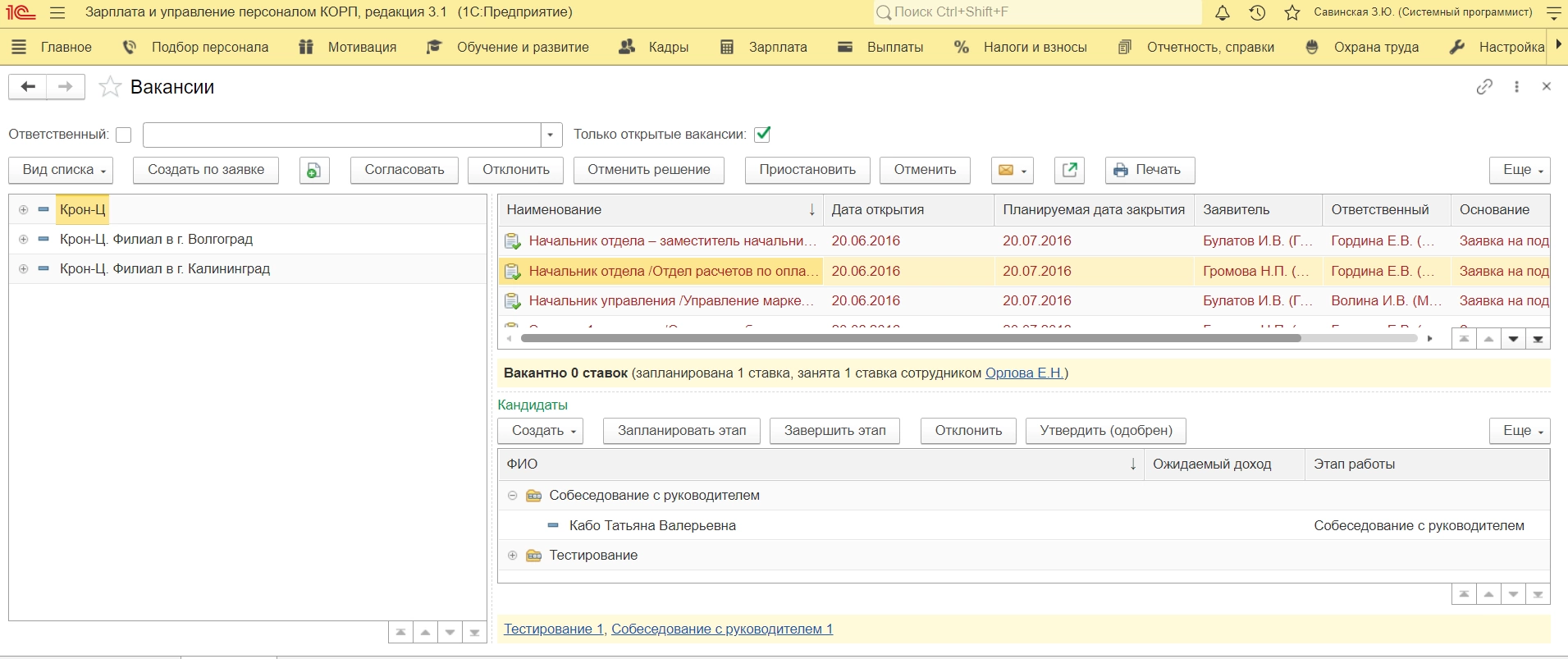Screen dimensions: 1568x659
Task: Open the Ответственный field dropdown arrow
Action: [x=551, y=135]
